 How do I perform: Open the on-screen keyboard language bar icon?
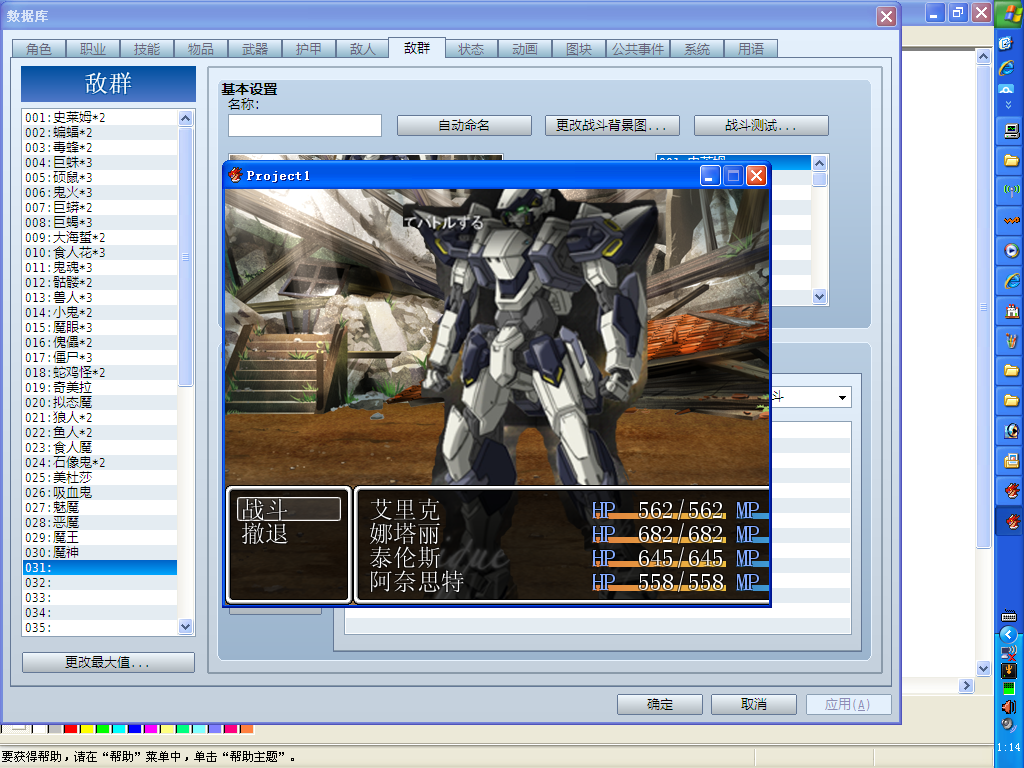(x=1009, y=616)
